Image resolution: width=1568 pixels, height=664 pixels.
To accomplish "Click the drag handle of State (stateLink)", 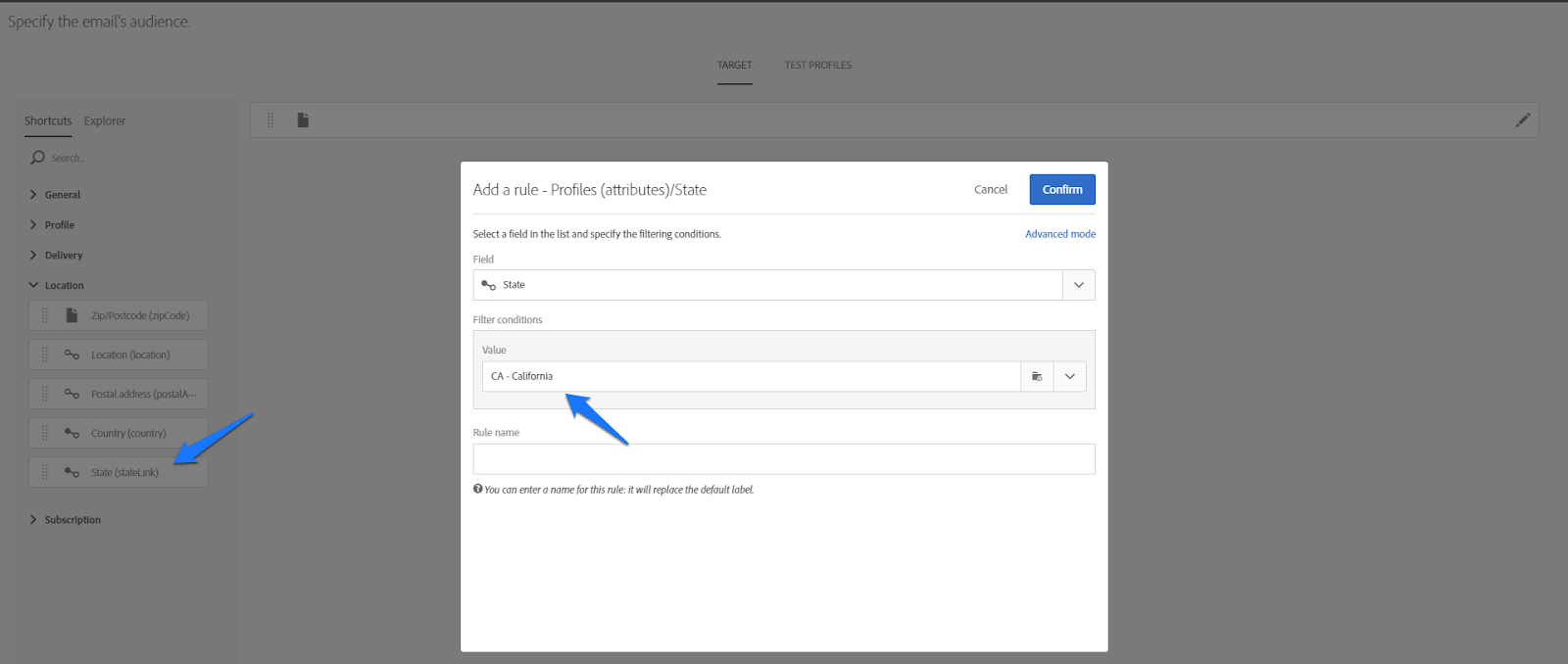I will point(44,472).
